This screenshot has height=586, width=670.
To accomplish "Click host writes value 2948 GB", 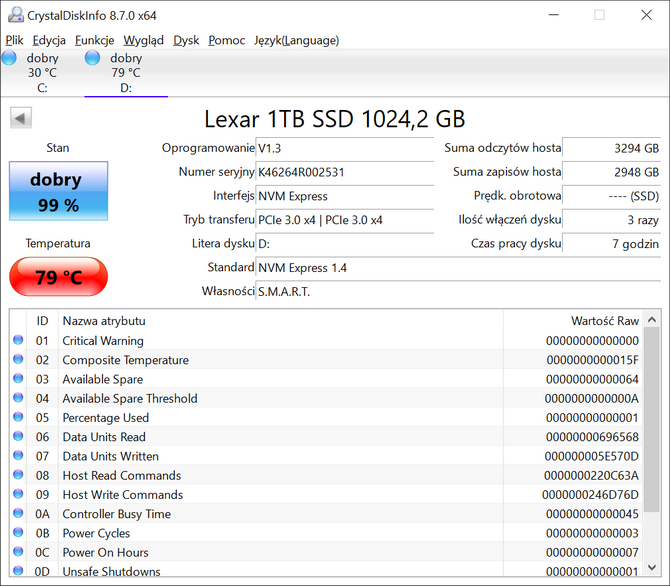I will 611,172.
